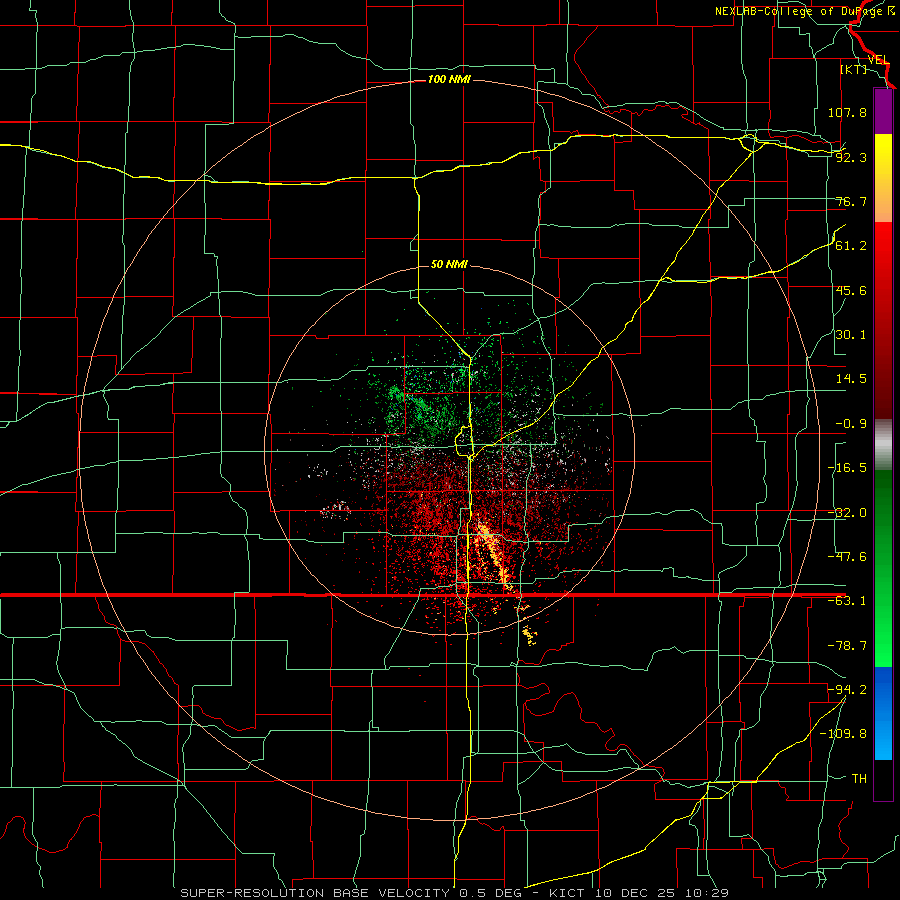
Task: Pick the green segment of the color bar
Action: click(883, 569)
